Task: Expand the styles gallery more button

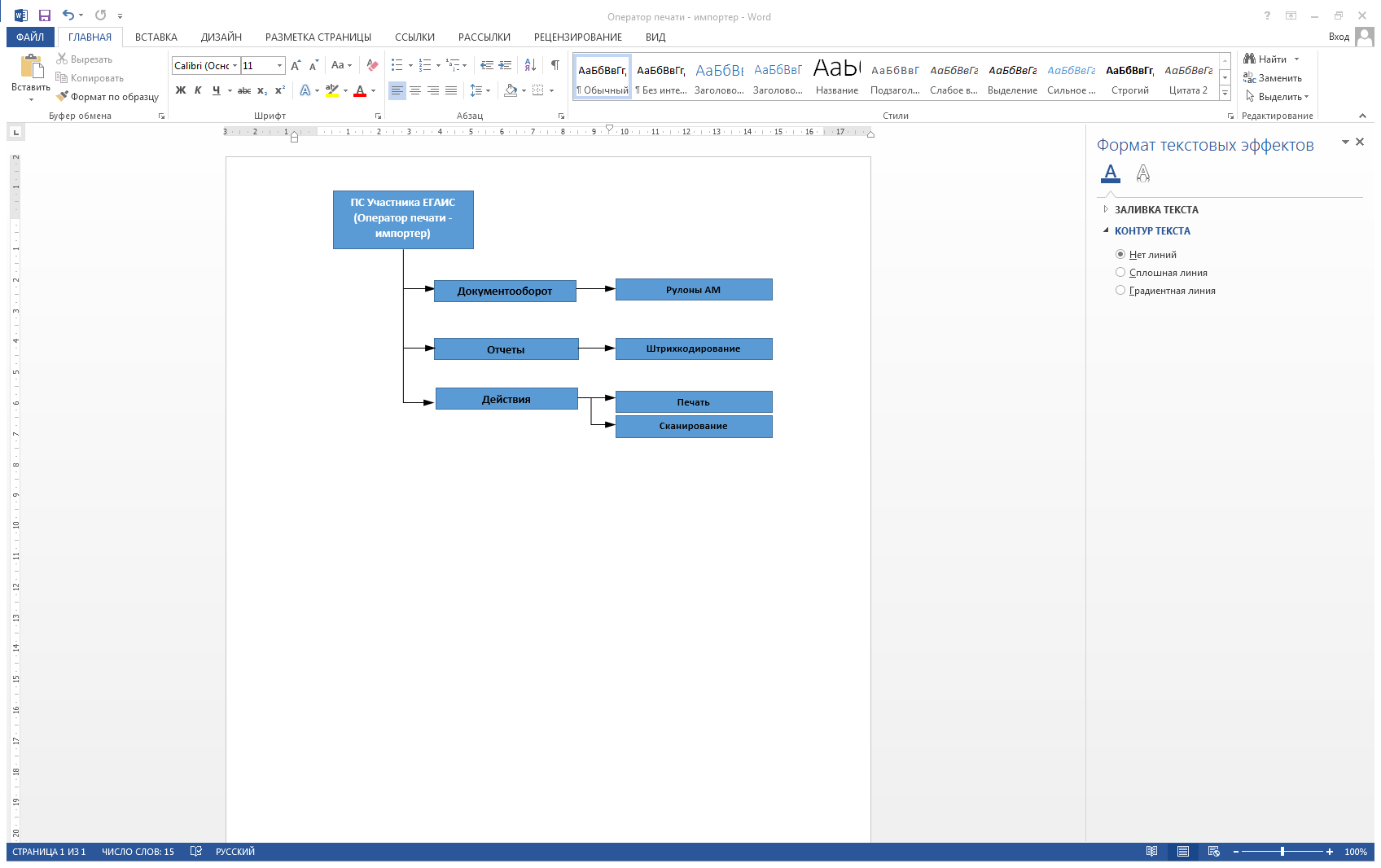Action: [x=1225, y=94]
